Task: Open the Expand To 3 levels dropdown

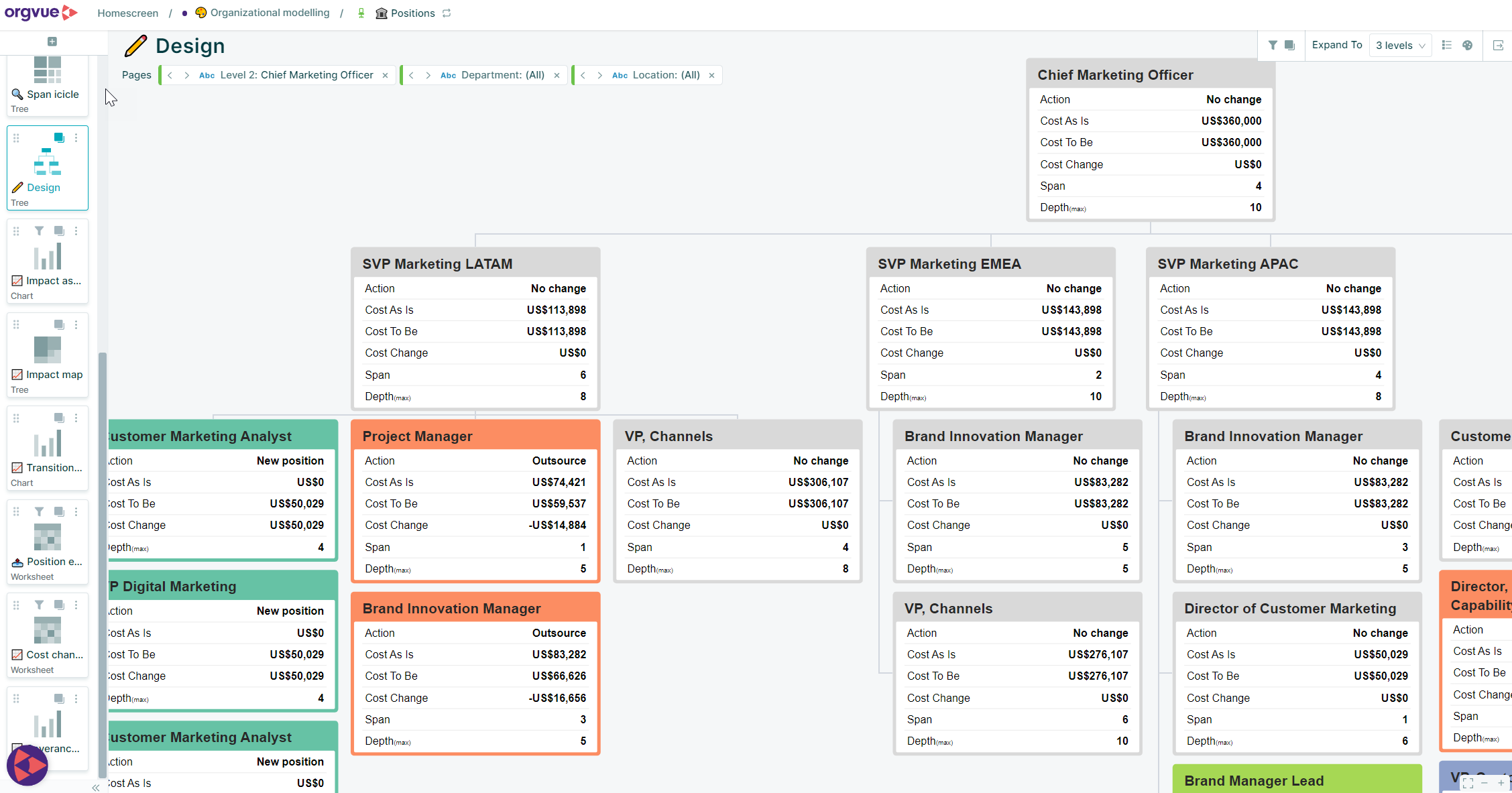Action: pyautogui.click(x=1400, y=46)
